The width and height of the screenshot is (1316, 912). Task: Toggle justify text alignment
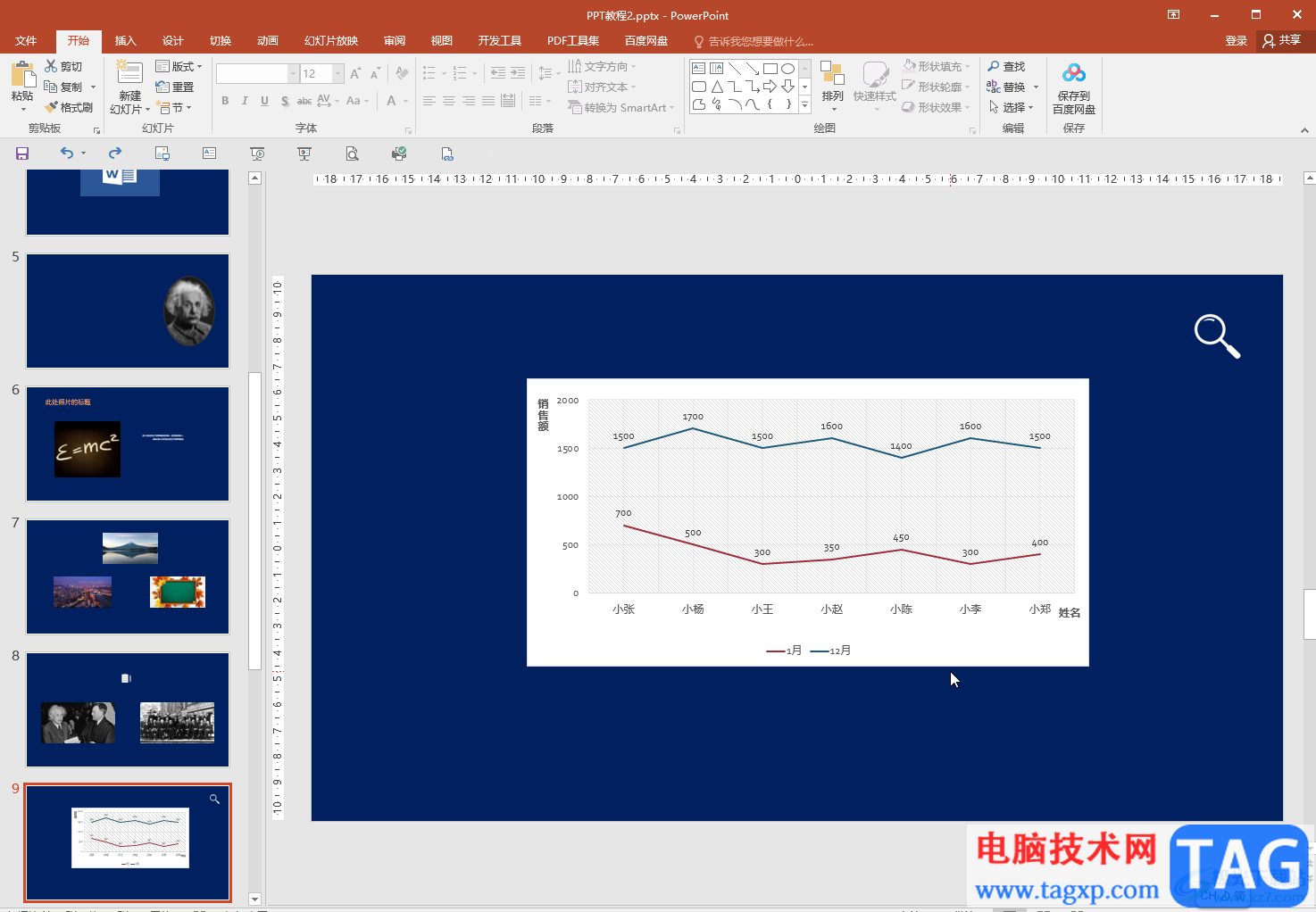[488, 101]
